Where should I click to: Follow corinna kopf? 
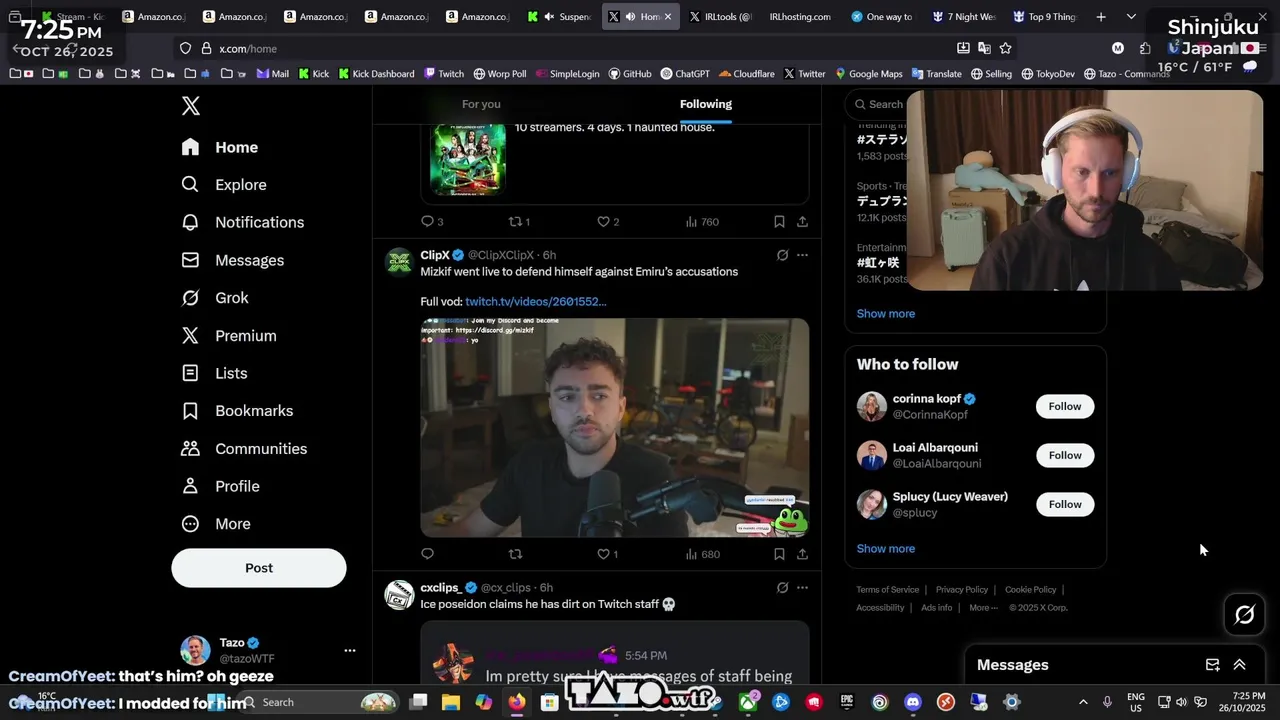click(1065, 406)
